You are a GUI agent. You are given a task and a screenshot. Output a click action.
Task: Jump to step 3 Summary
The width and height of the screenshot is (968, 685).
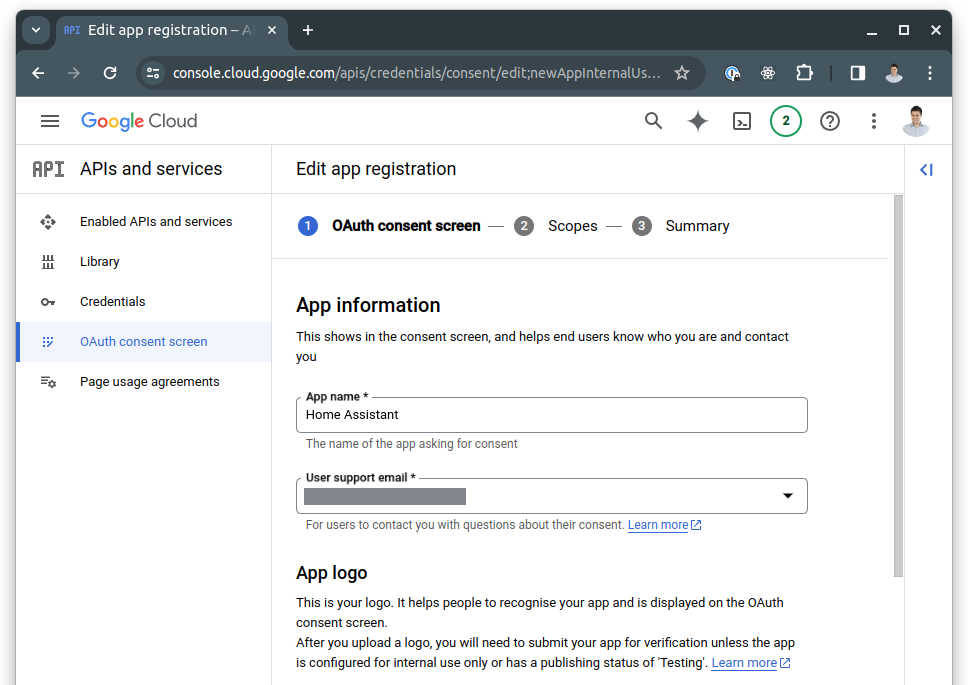click(x=680, y=226)
